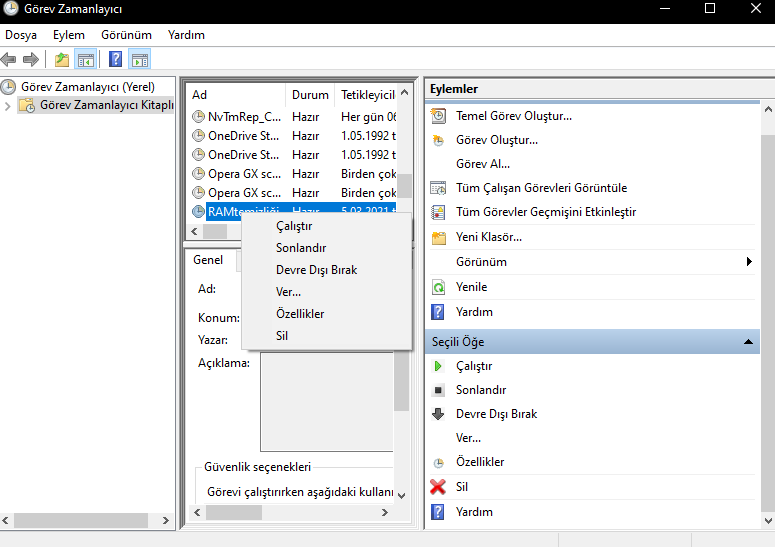The width and height of the screenshot is (775, 547).
Task: Choose Özellikler in the context menu
Action: [327, 314]
